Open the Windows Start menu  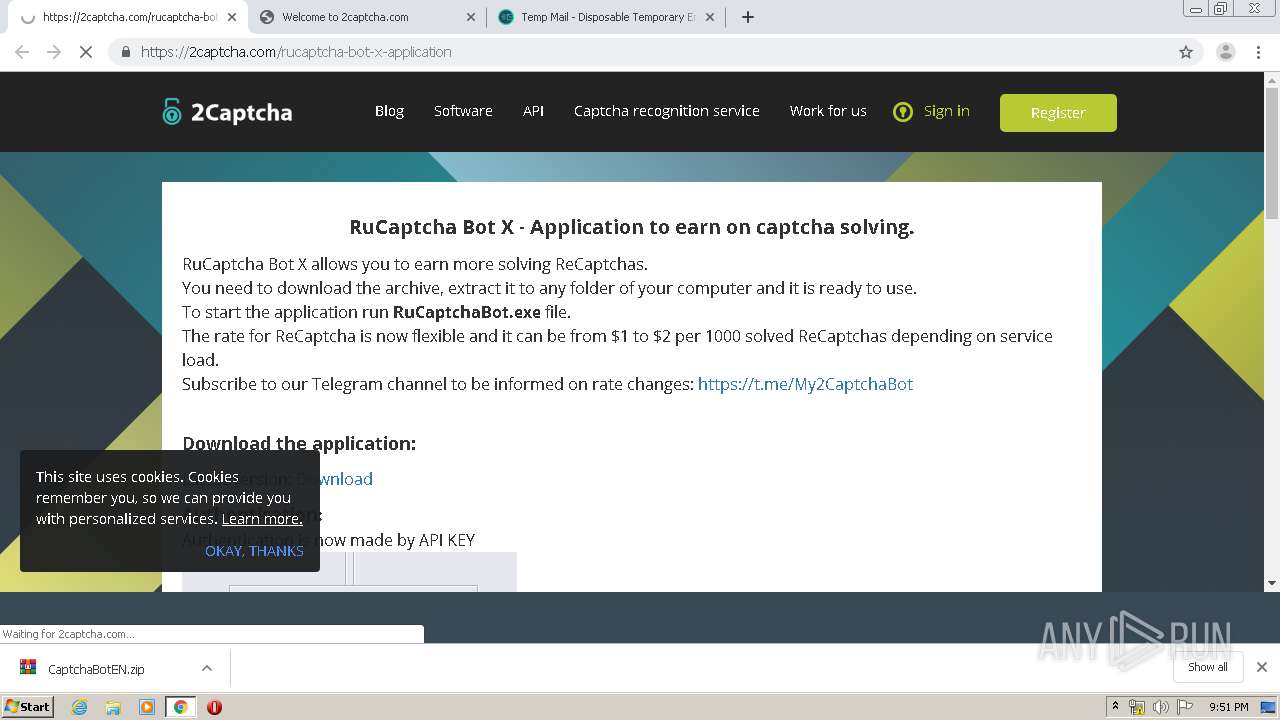click(27, 706)
